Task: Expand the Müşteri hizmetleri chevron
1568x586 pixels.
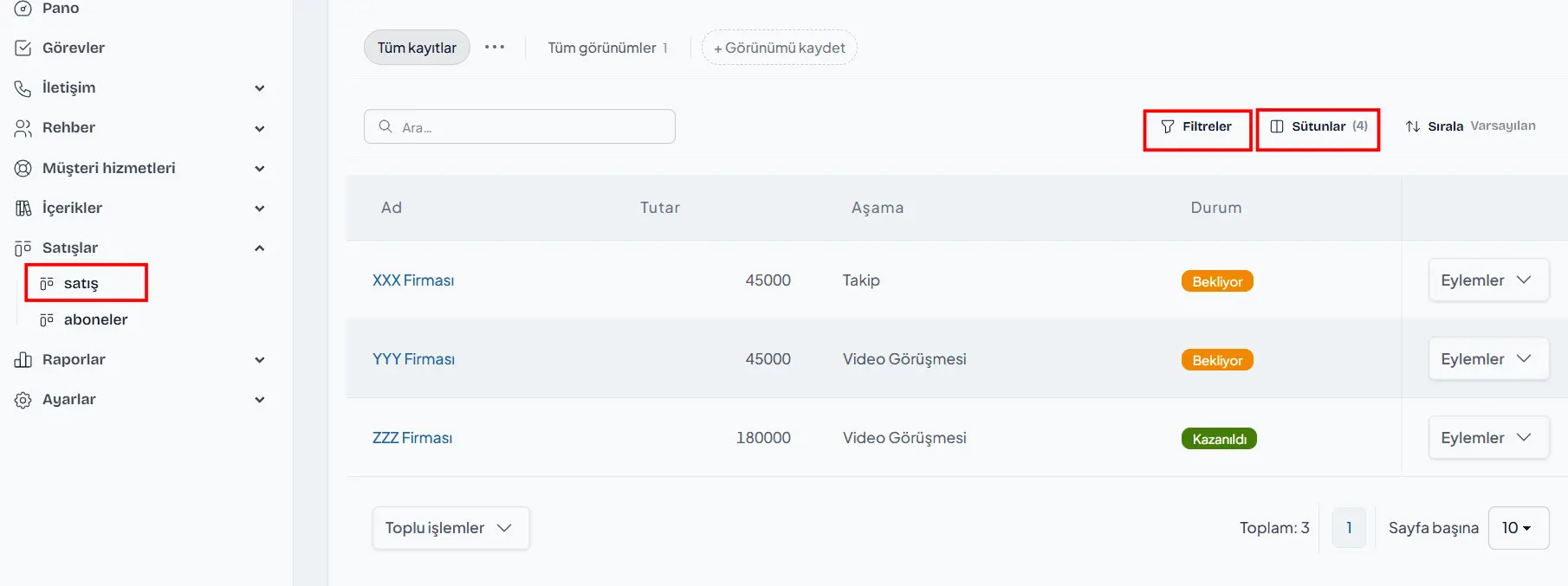Action: pos(259,168)
